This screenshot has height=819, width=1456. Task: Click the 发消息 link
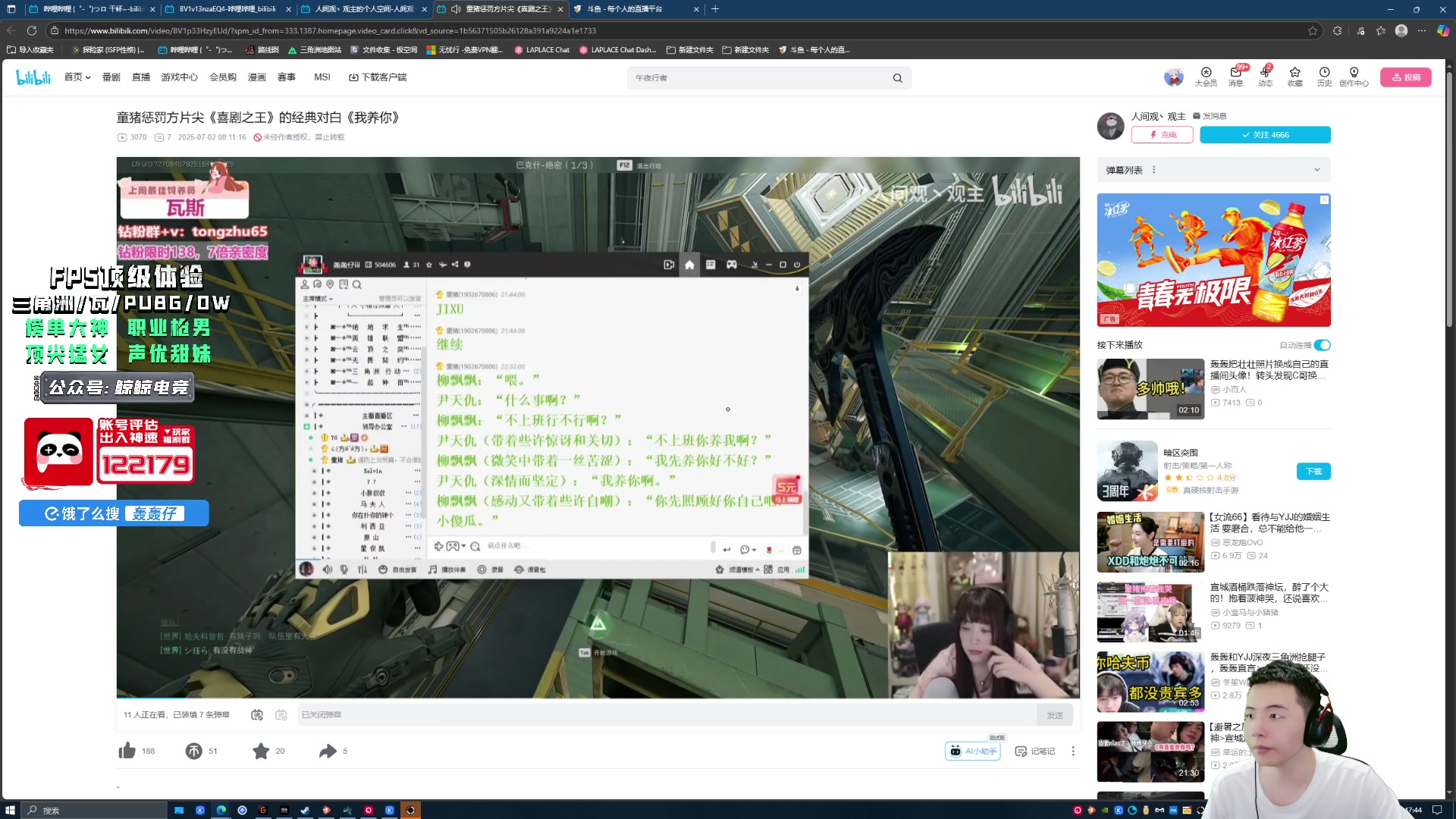point(1210,116)
